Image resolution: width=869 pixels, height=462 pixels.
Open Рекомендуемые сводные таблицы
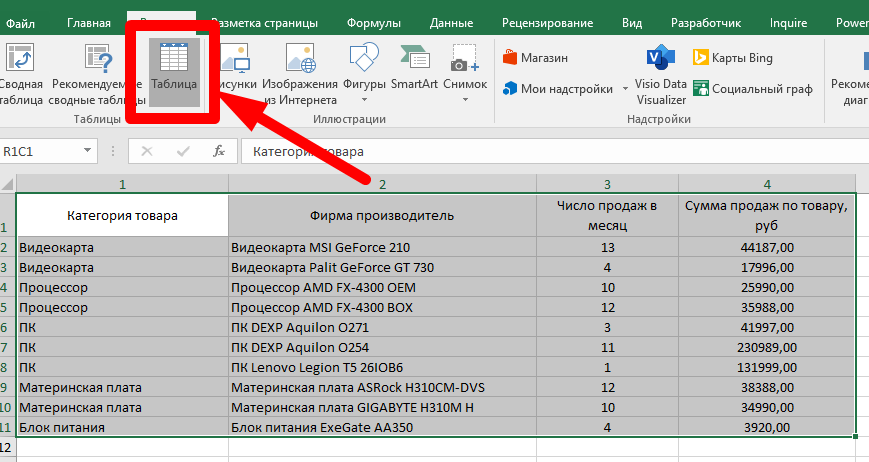point(97,73)
